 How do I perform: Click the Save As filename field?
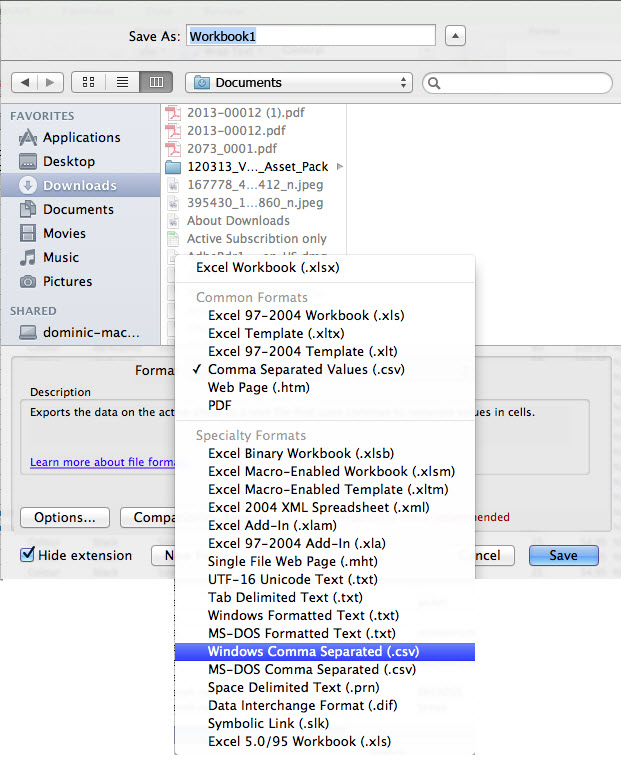[310, 36]
